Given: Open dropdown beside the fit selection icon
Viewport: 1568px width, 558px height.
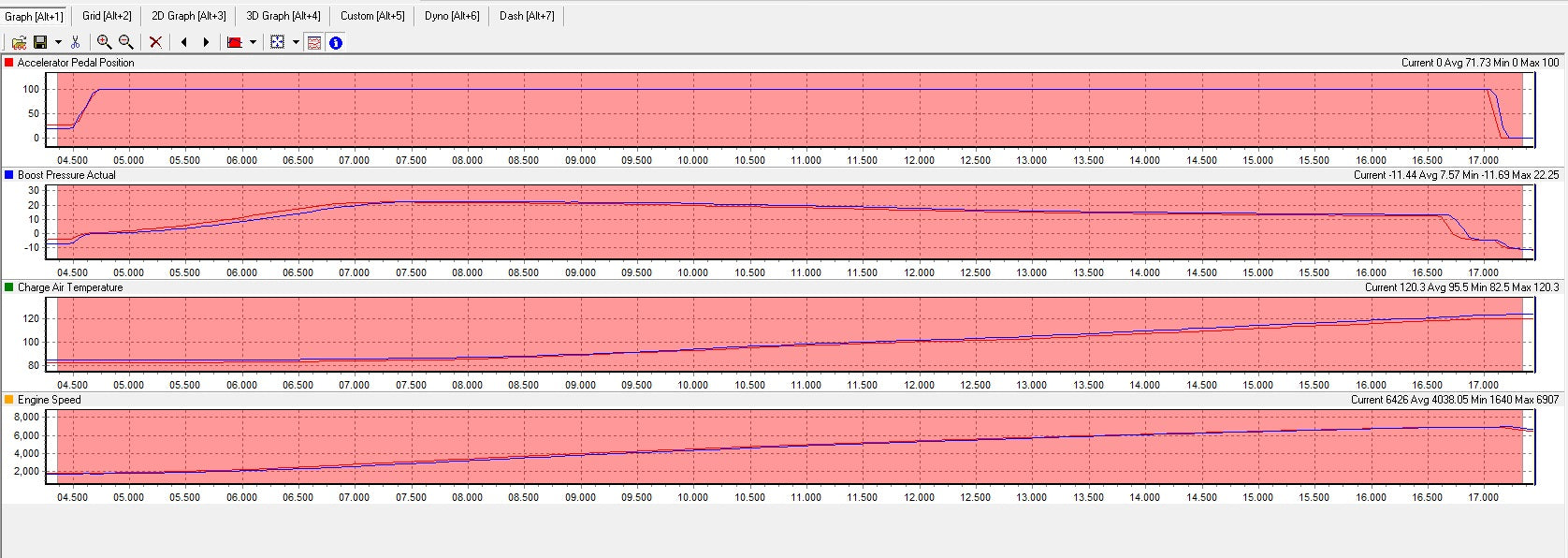Looking at the screenshot, I should tap(296, 42).
